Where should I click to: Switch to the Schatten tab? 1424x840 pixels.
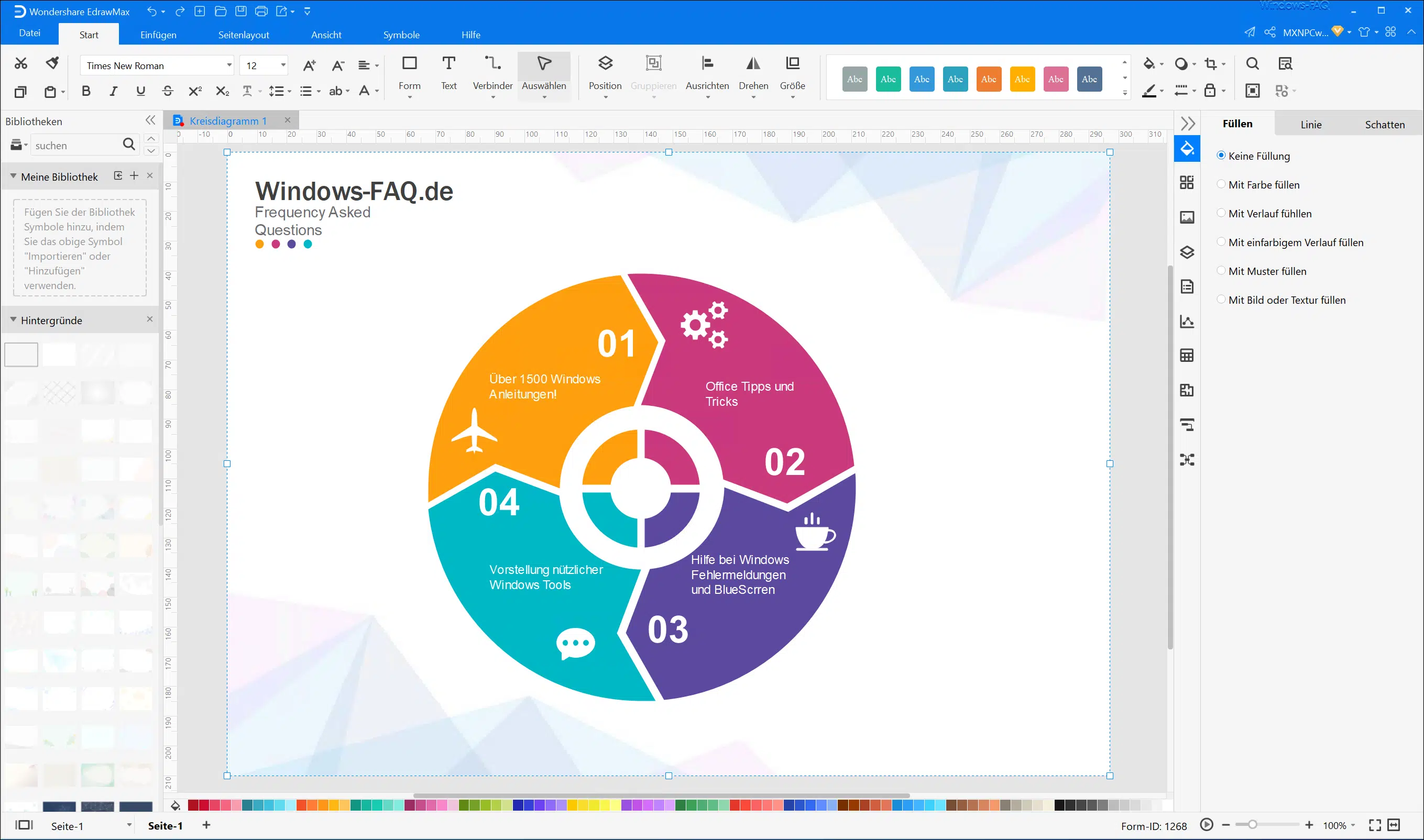(x=1384, y=125)
